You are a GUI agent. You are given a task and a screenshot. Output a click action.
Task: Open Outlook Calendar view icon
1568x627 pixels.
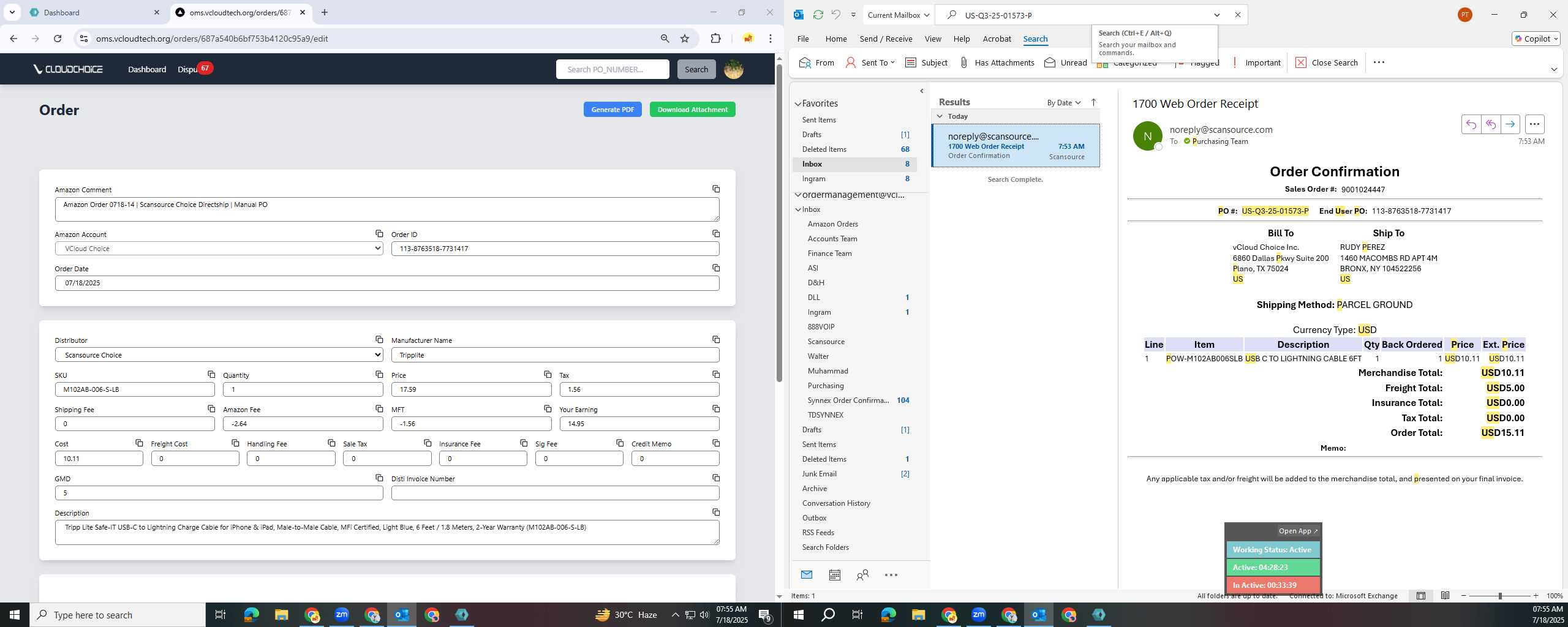(x=834, y=574)
